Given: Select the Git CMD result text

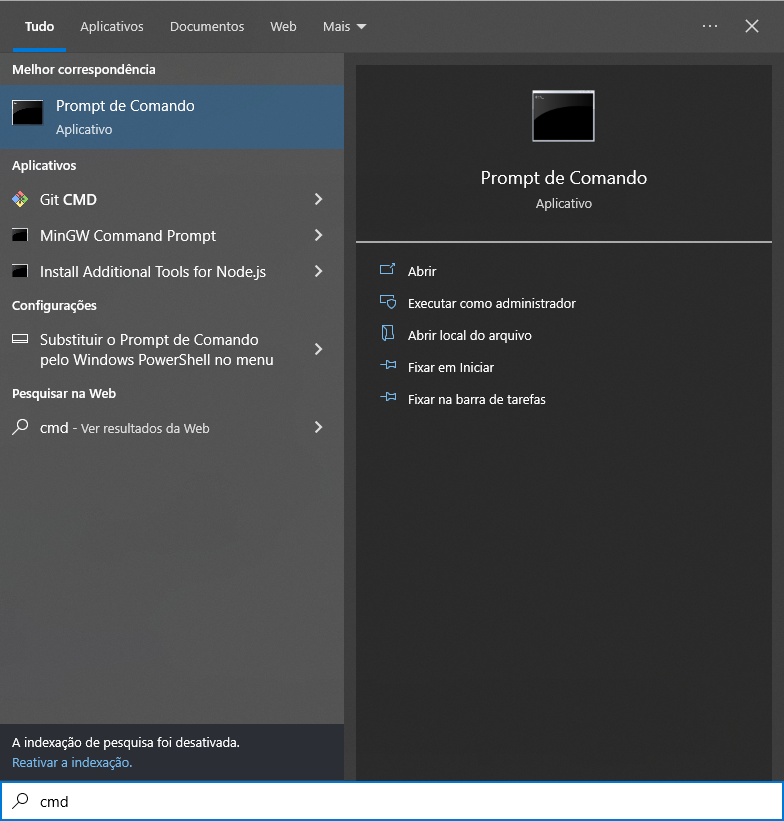Looking at the screenshot, I should pyautogui.click(x=69, y=199).
